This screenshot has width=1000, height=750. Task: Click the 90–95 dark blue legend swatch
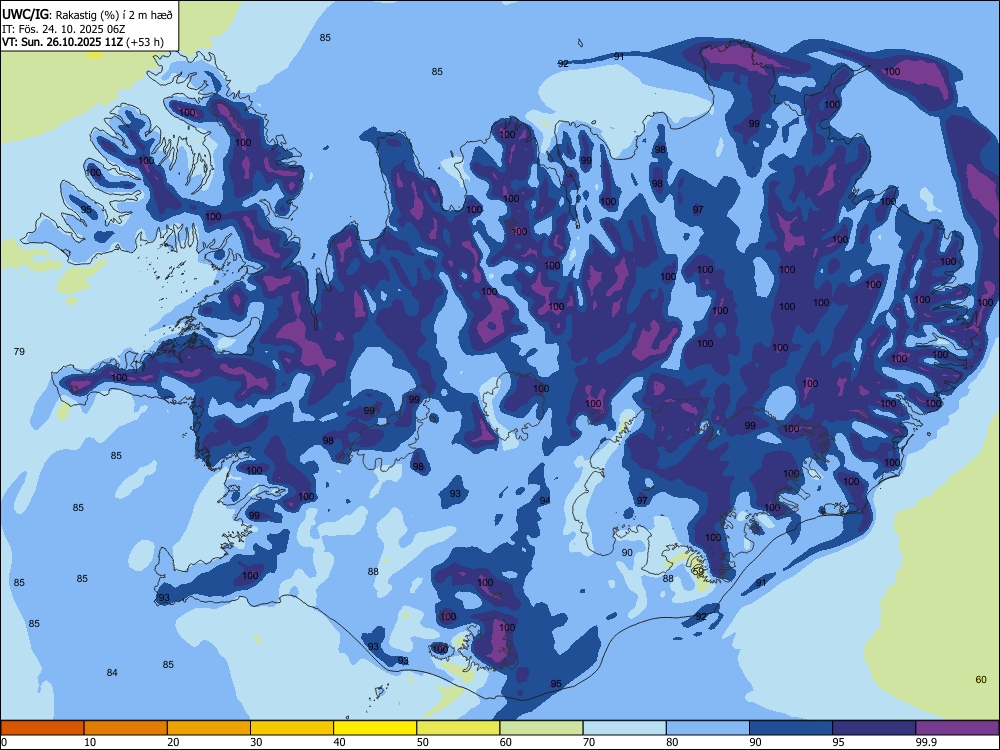[x=791, y=728]
